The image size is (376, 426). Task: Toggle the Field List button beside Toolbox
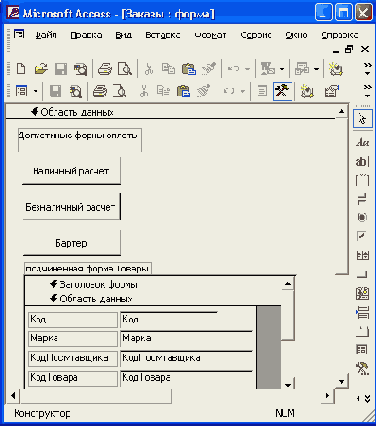point(262,91)
